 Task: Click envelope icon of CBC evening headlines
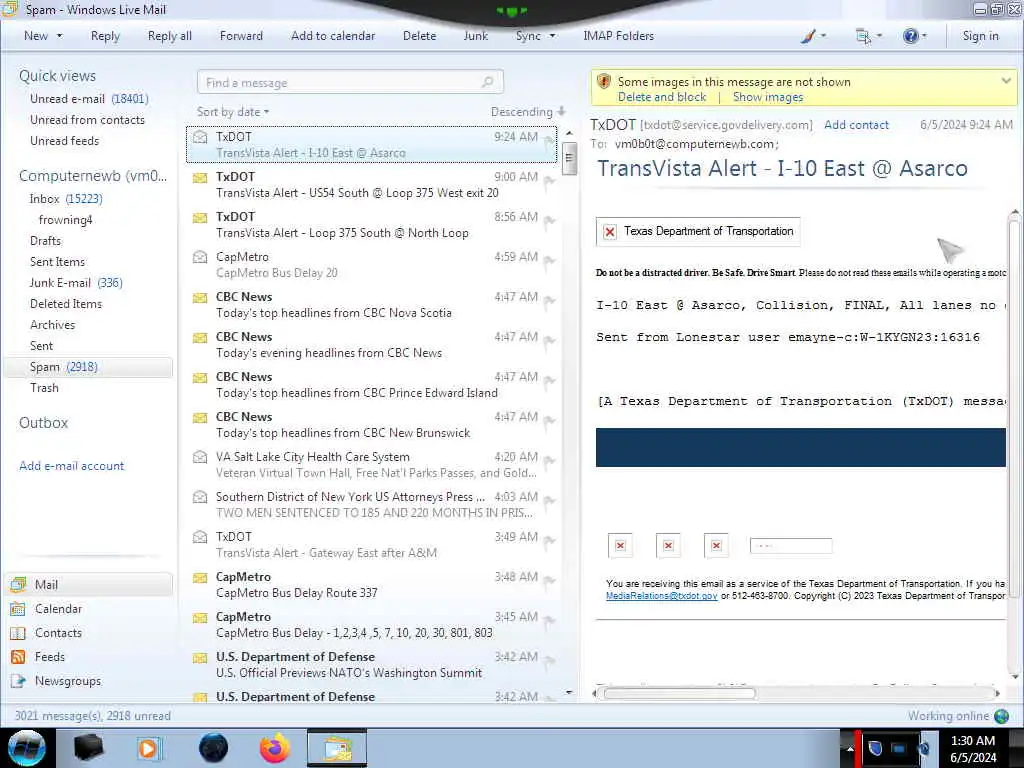click(200, 337)
